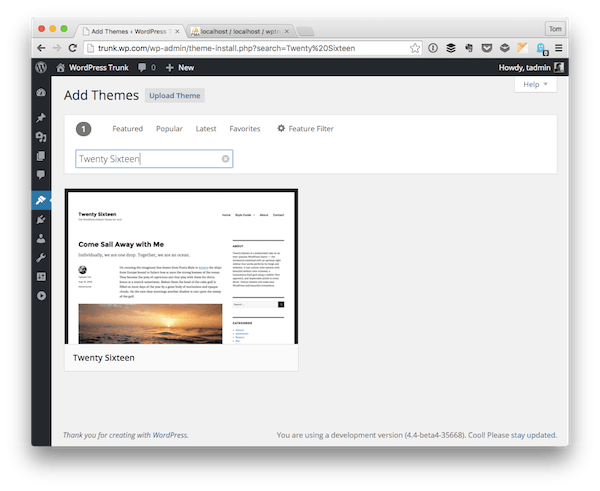The image size is (600, 491).
Task: Collapse the admin sidebar menu
Action: point(41,296)
